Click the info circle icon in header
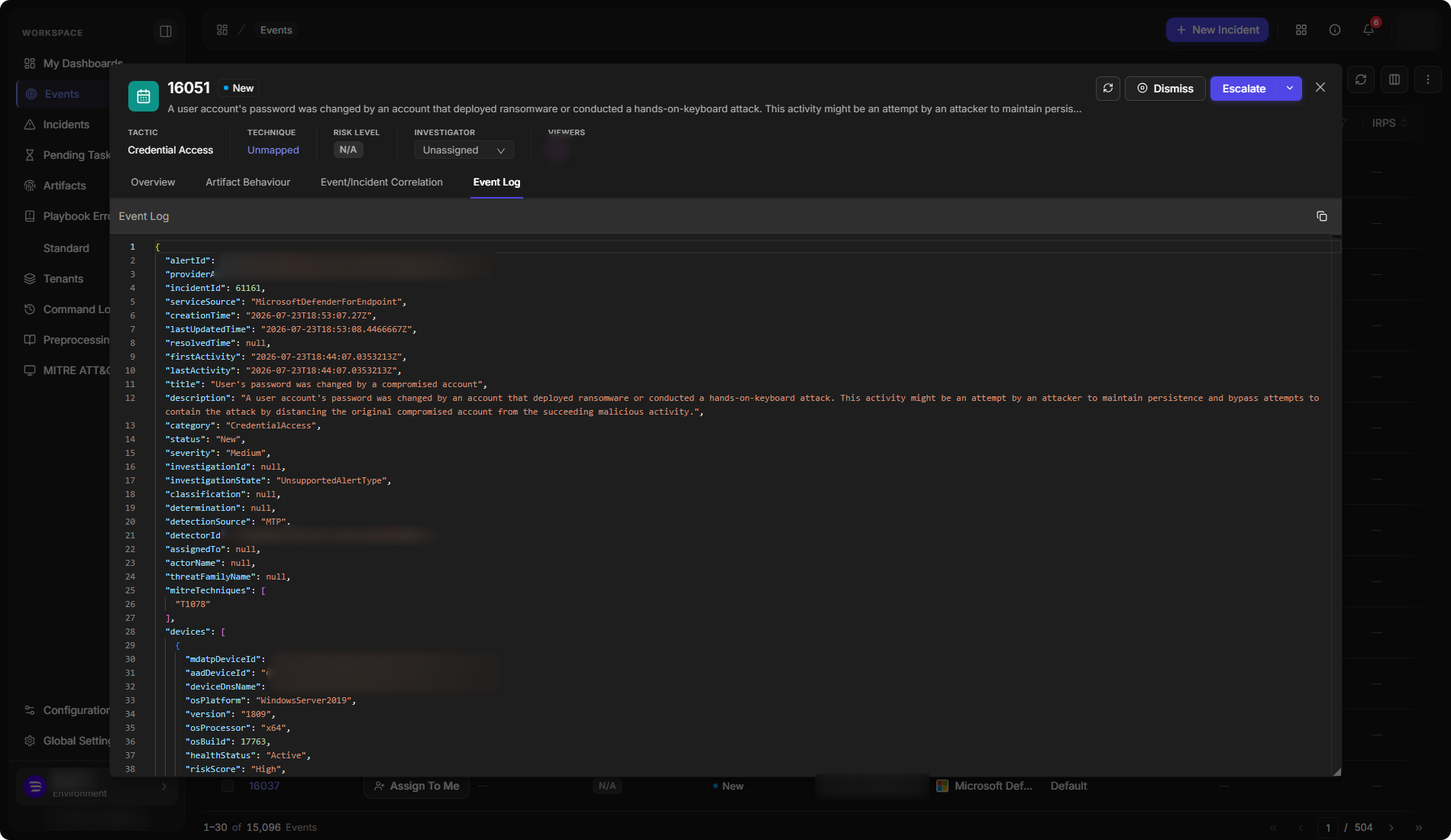 [1335, 30]
